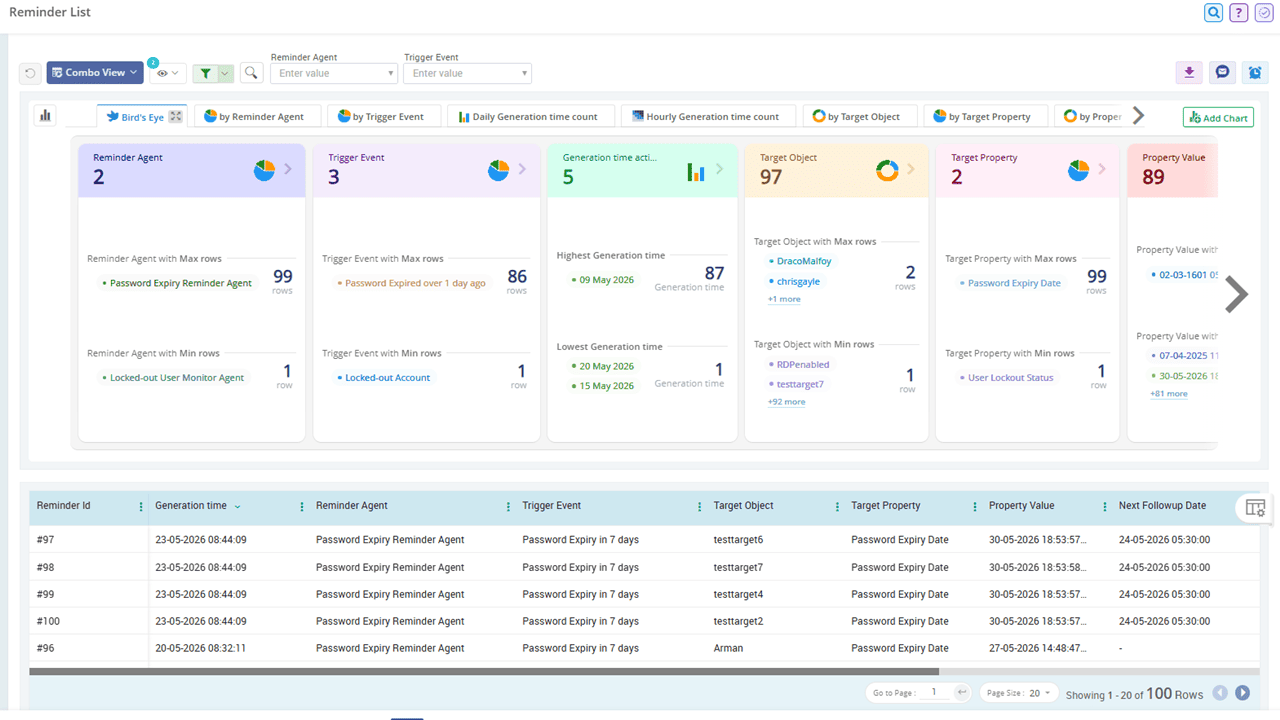Open help with the question mark icon
This screenshot has height=720, width=1280.
pyautogui.click(x=1239, y=13)
